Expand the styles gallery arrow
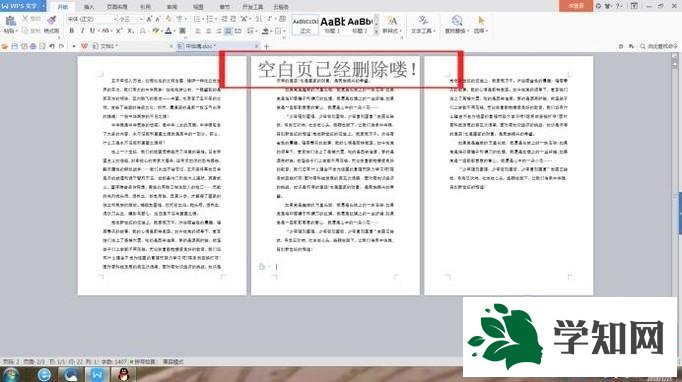 tap(376, 32)
